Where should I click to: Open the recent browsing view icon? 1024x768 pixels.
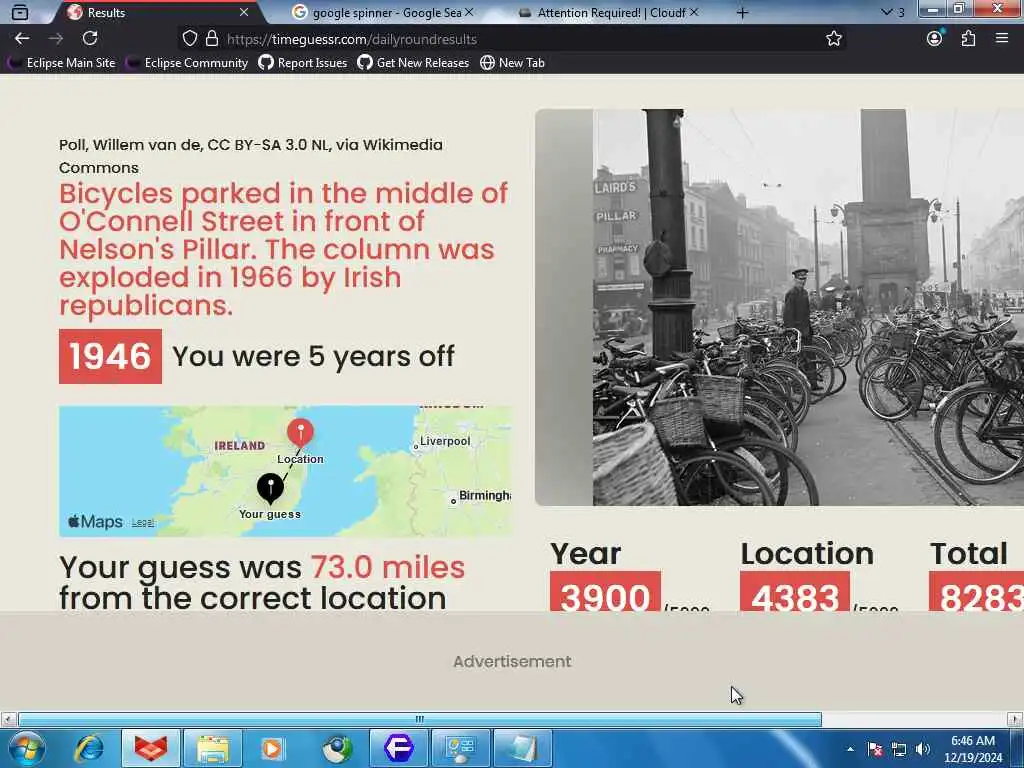(20, 12)
